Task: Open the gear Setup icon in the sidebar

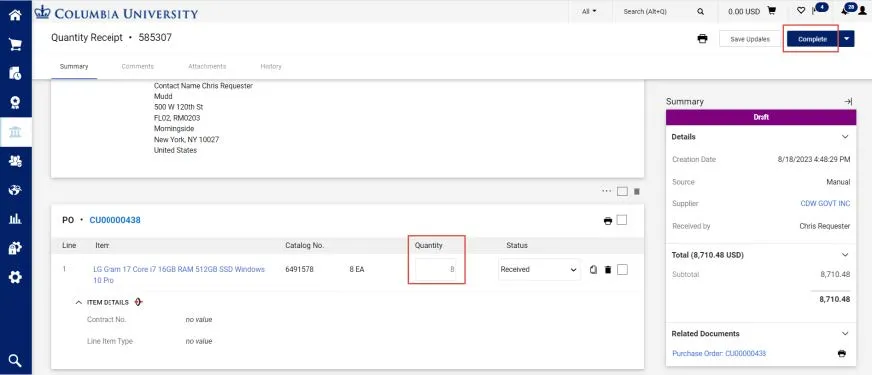Action: click(x=15, y=277)
